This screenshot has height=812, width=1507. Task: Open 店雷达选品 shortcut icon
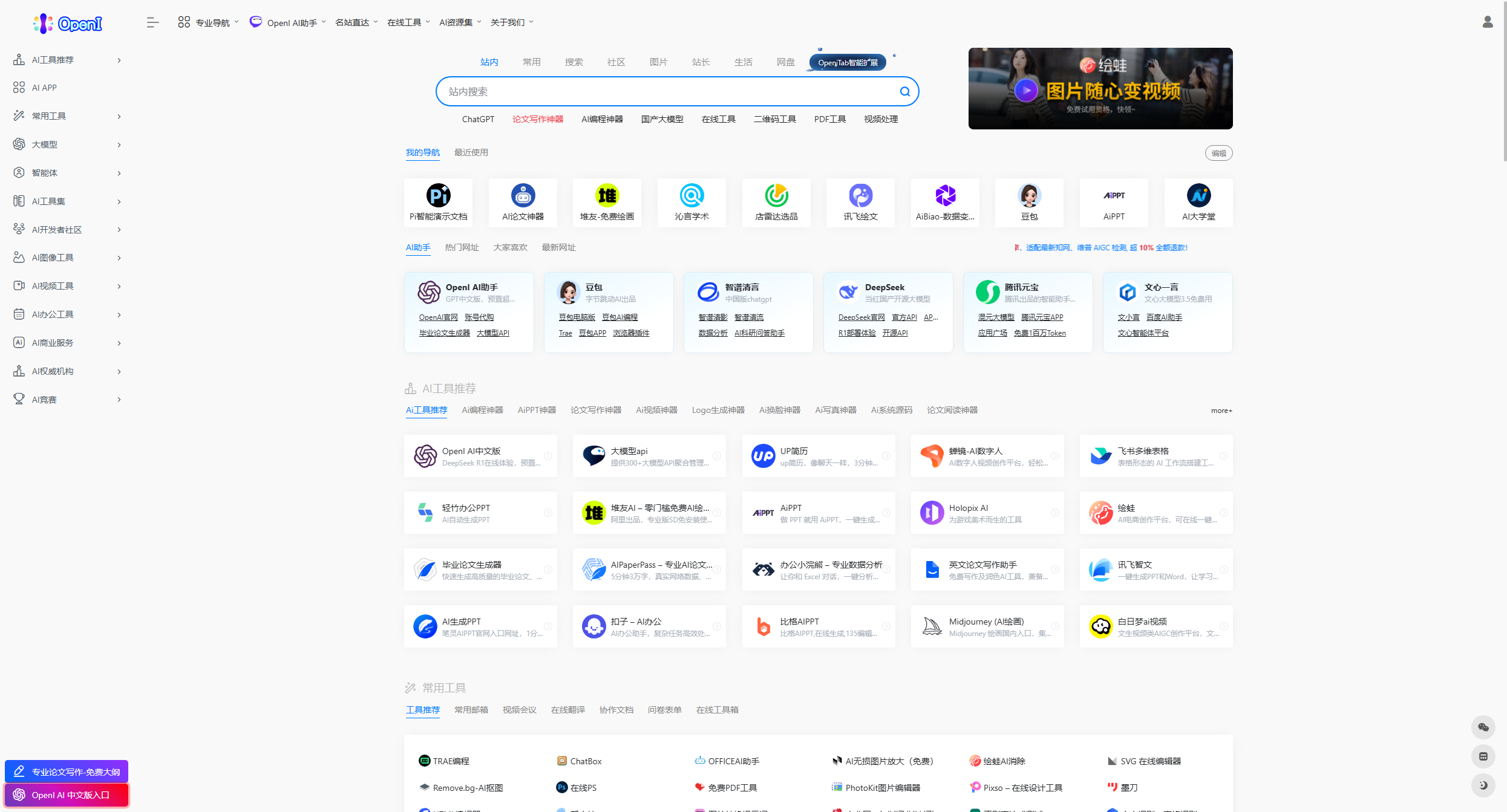776,195
